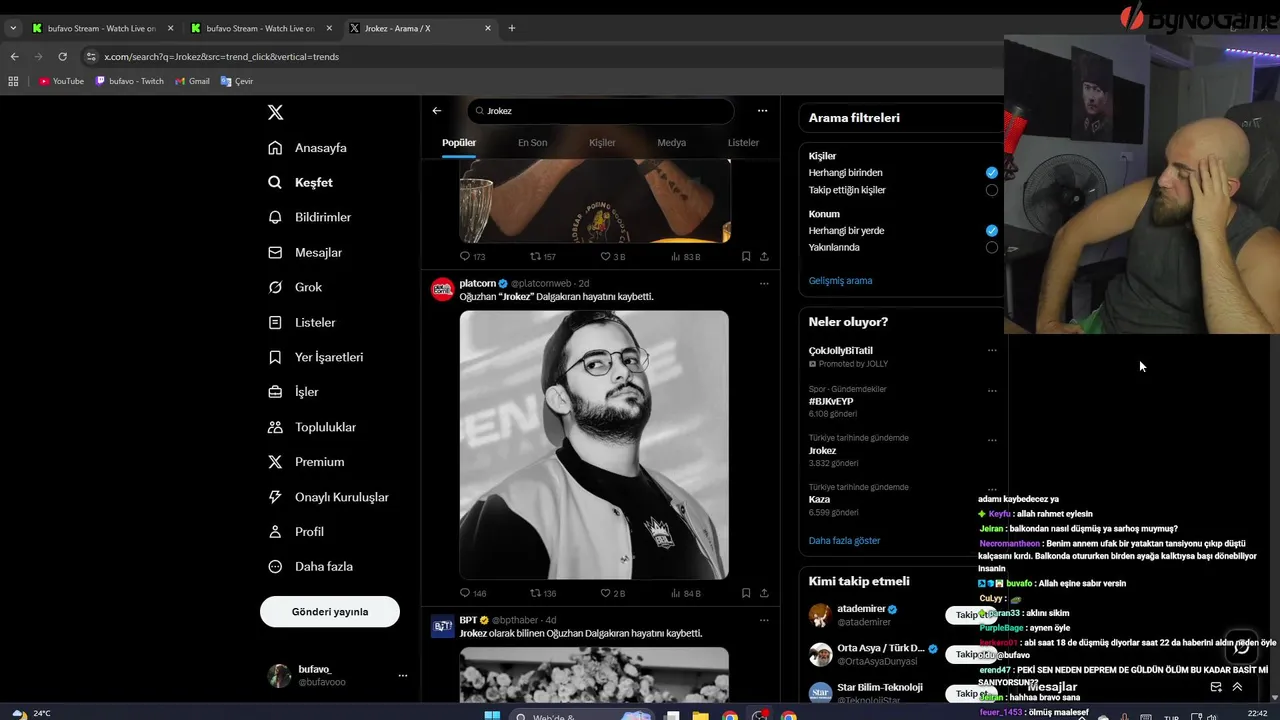The image size is (1280, 720).
Task: Switch to the Kişiler tab
Action: click(602, 143)
